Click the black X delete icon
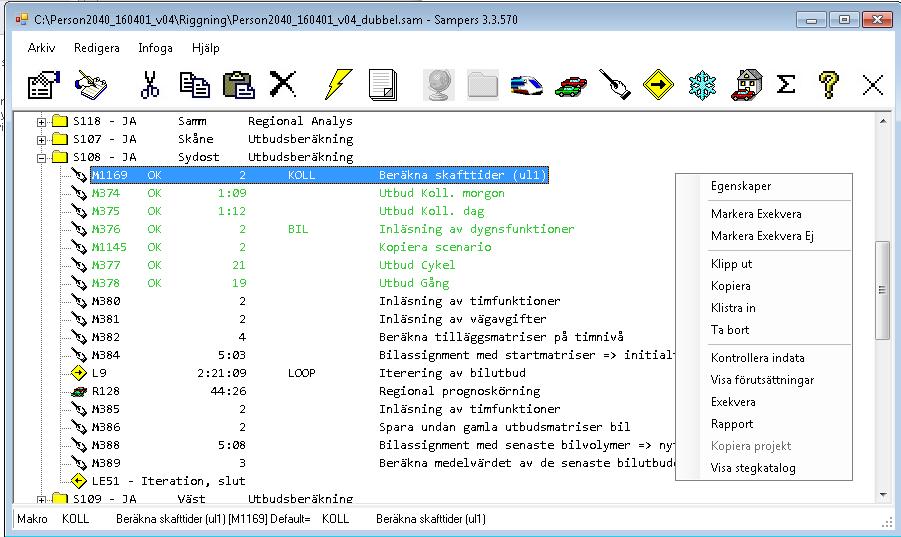 tap(283, 84)
